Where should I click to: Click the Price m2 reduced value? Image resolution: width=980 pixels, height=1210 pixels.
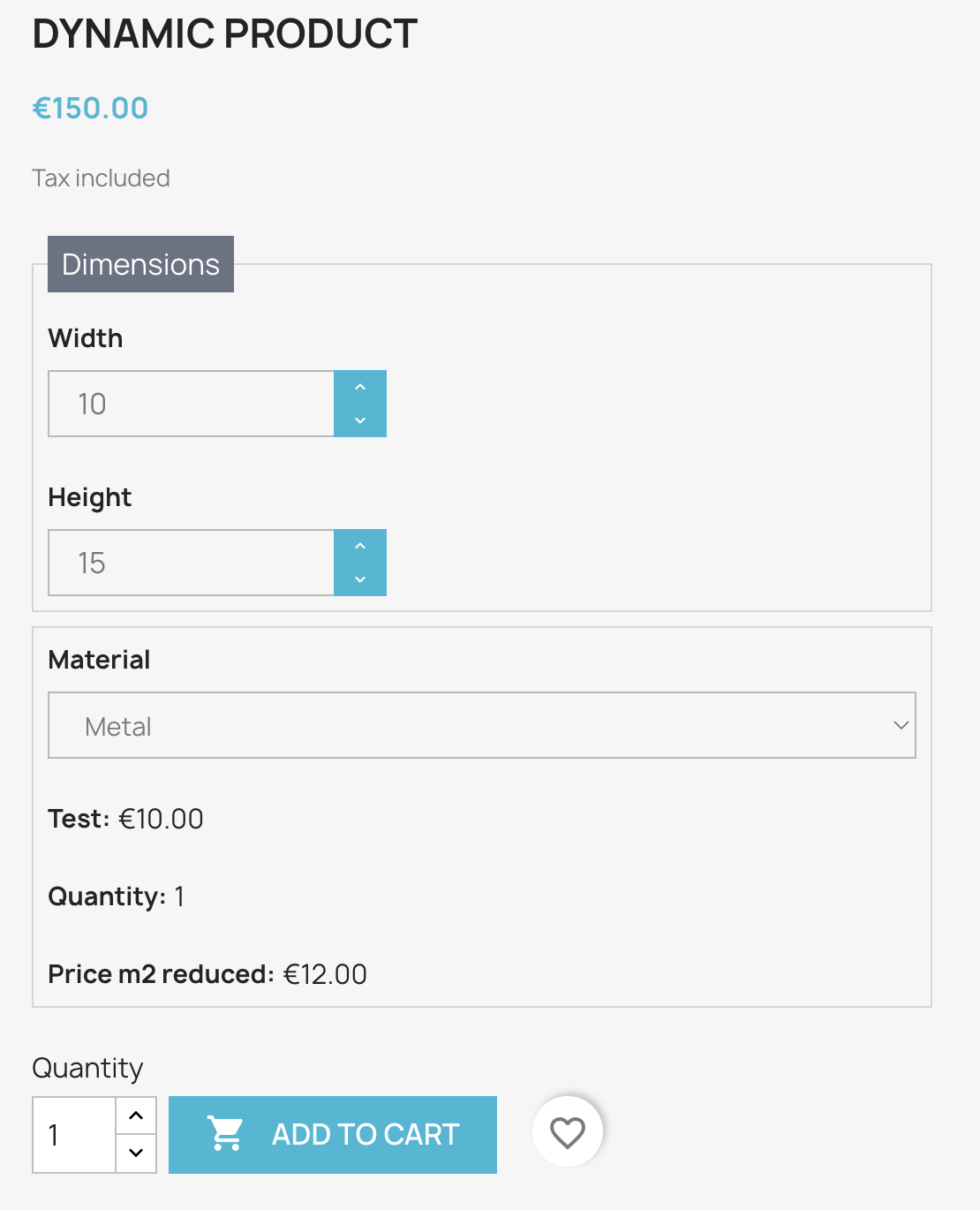pos(324,974)
